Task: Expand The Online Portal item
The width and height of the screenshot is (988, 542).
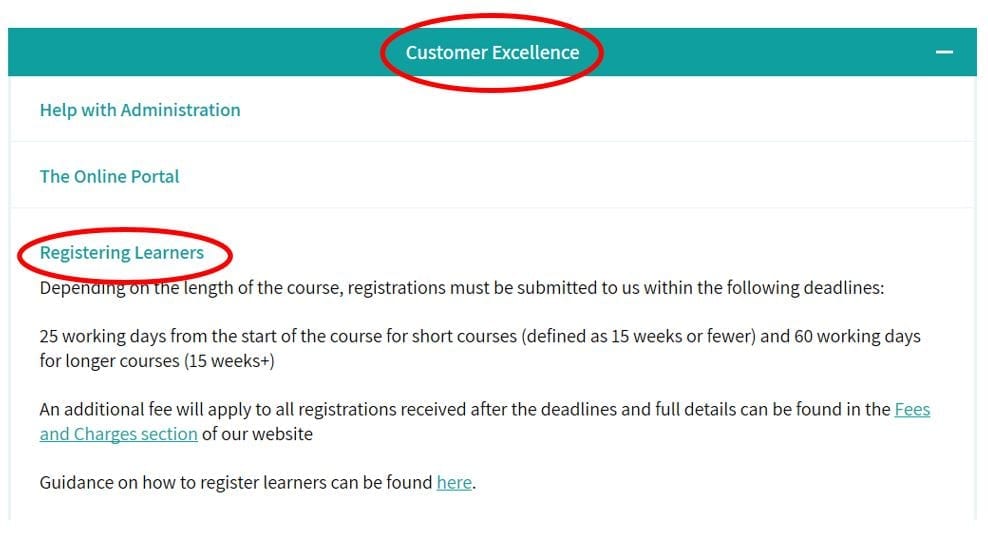Action: tap(110, 176)
